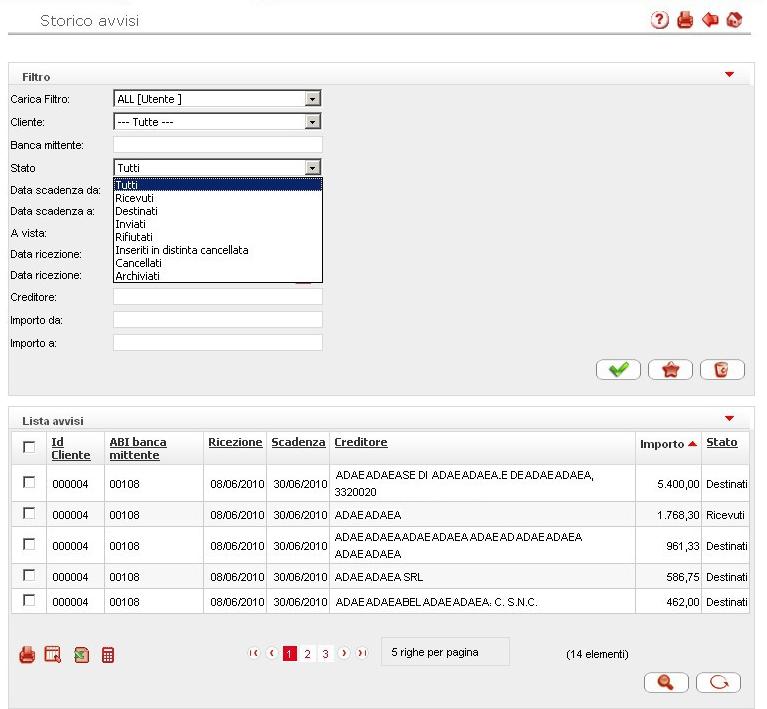The image size is (767, 709).
Task: Go back using the red arrow icon
Action: (710, 20)
